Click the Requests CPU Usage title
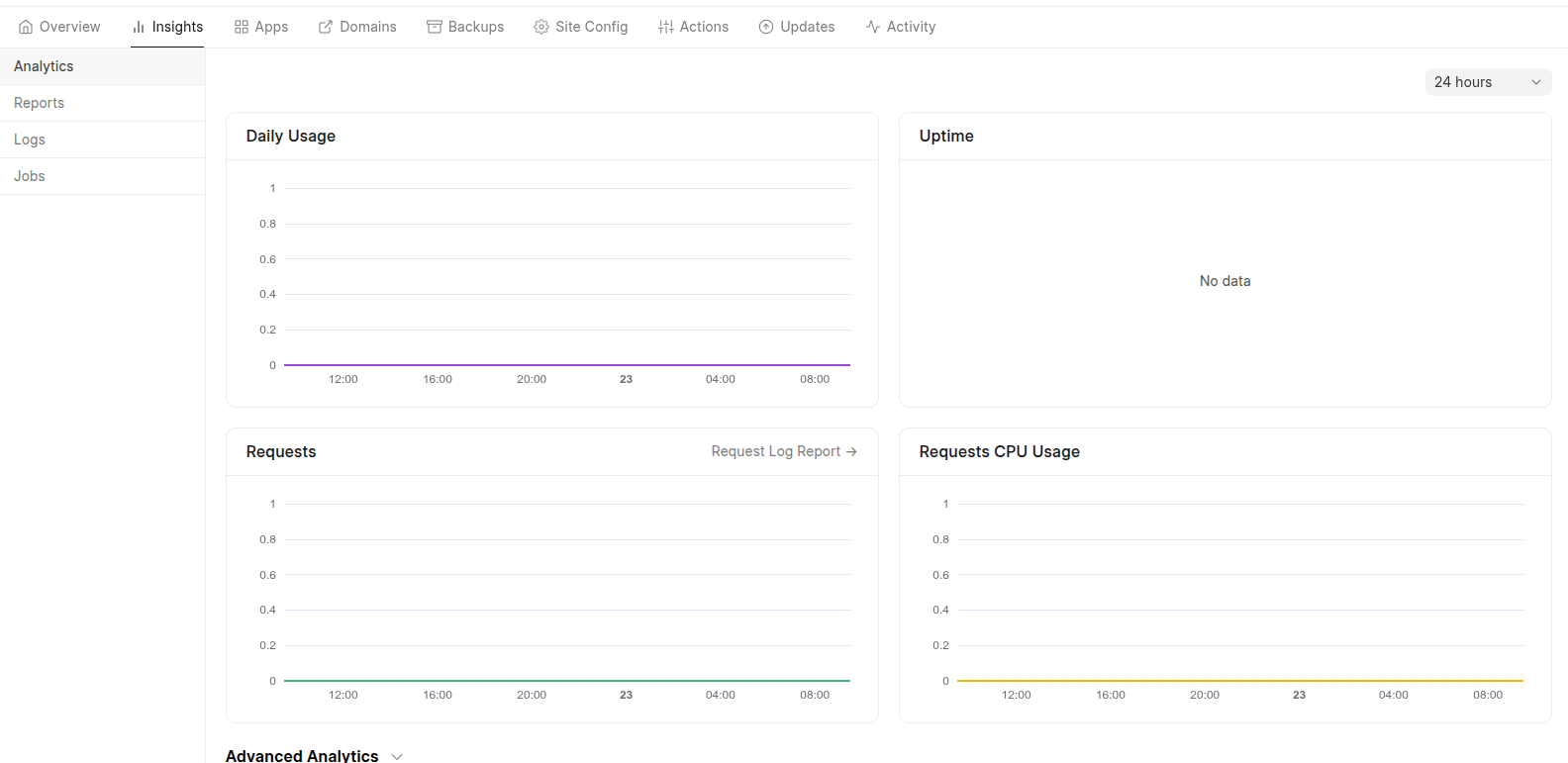This screenshot has height=763, width=1568. [x=999, y=451]
